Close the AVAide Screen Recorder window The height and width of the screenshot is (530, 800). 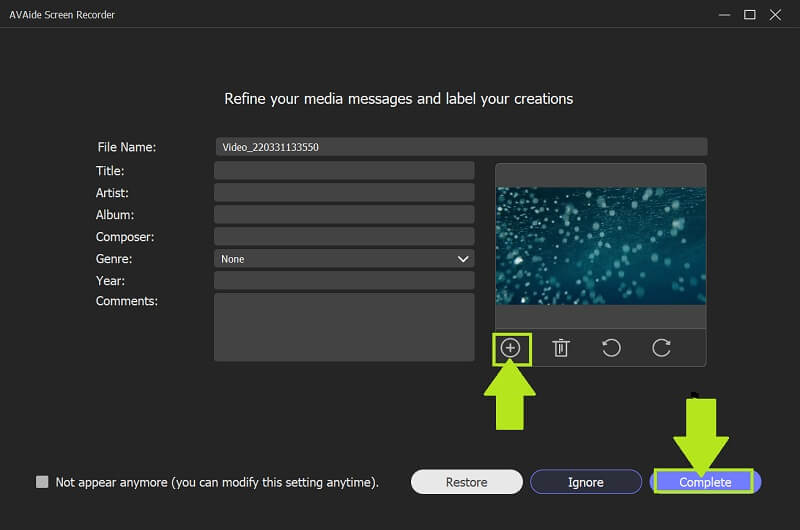pyautogui.click(x=776, y=15)
